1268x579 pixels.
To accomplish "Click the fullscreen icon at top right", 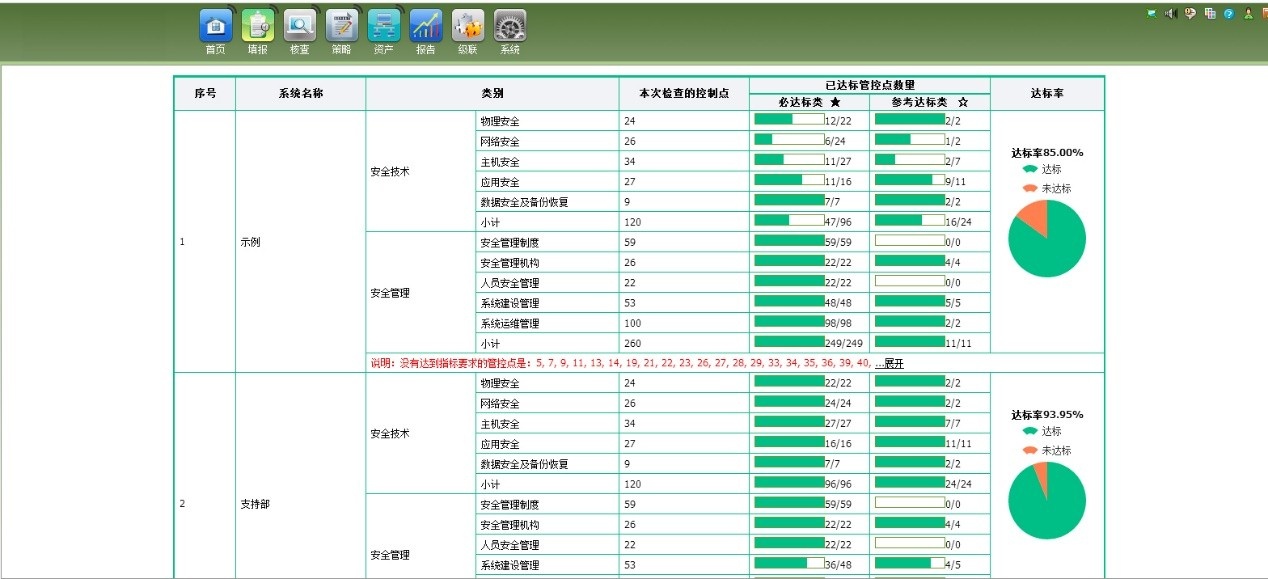I will pyautogui.click(x=1151, y=14).
